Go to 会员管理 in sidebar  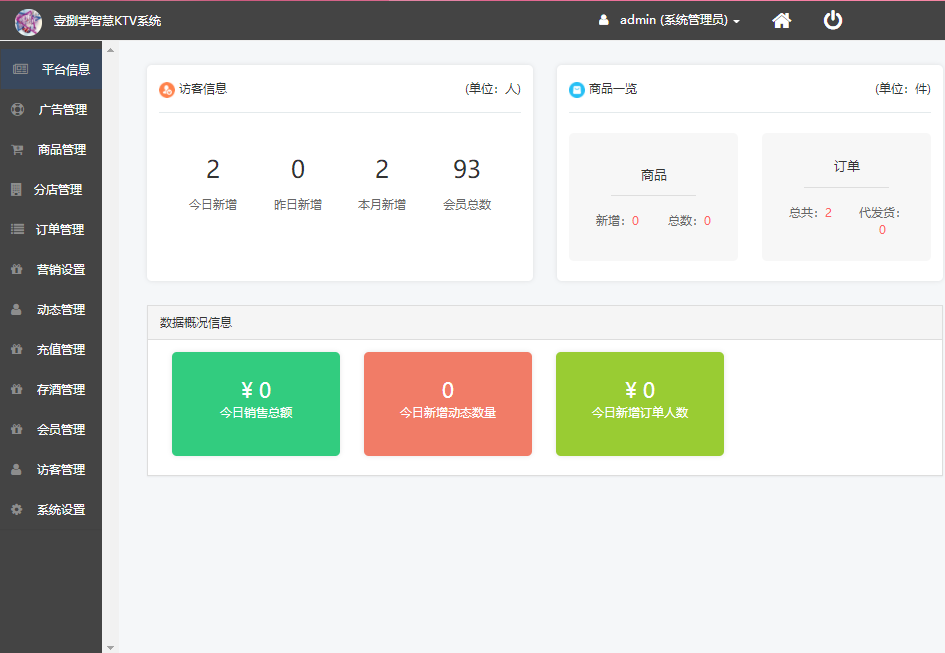point(51,429)
